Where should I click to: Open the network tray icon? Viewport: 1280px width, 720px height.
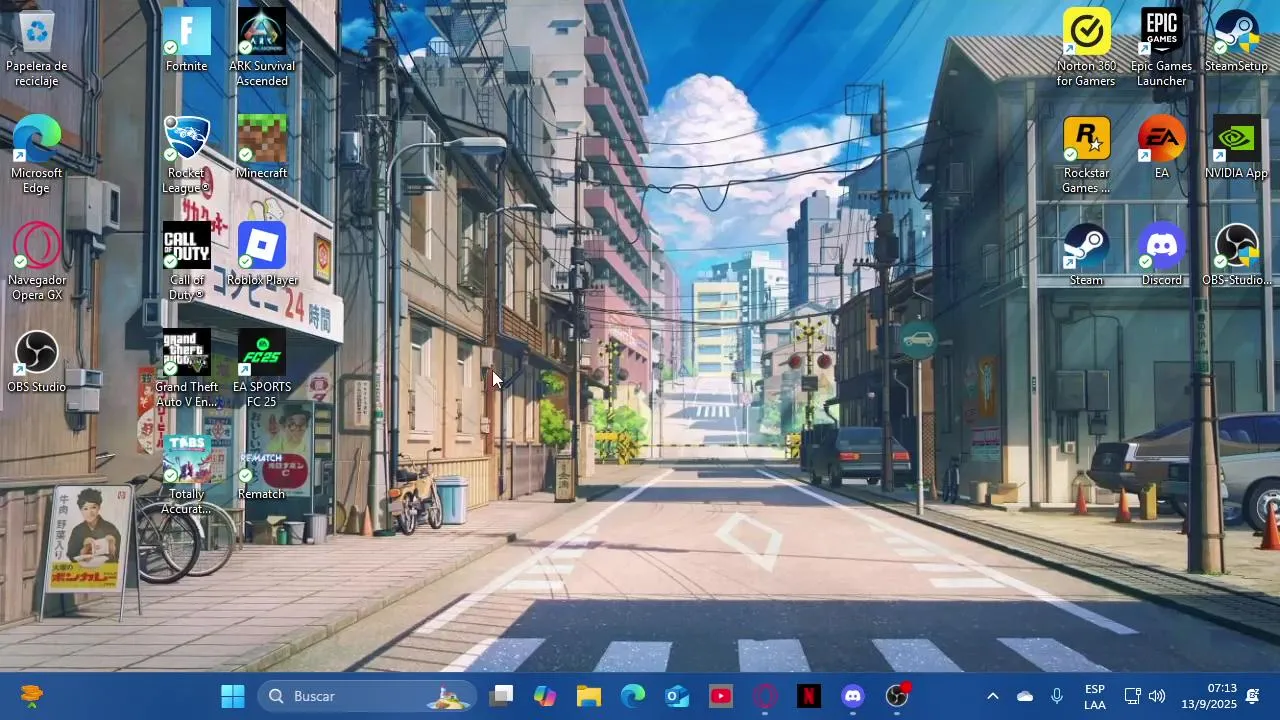pos(1133,696)
